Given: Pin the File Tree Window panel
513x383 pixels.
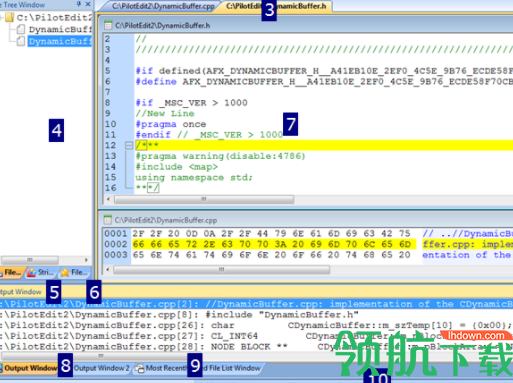Looking at the screenshot, I should (x=79, y=4).
